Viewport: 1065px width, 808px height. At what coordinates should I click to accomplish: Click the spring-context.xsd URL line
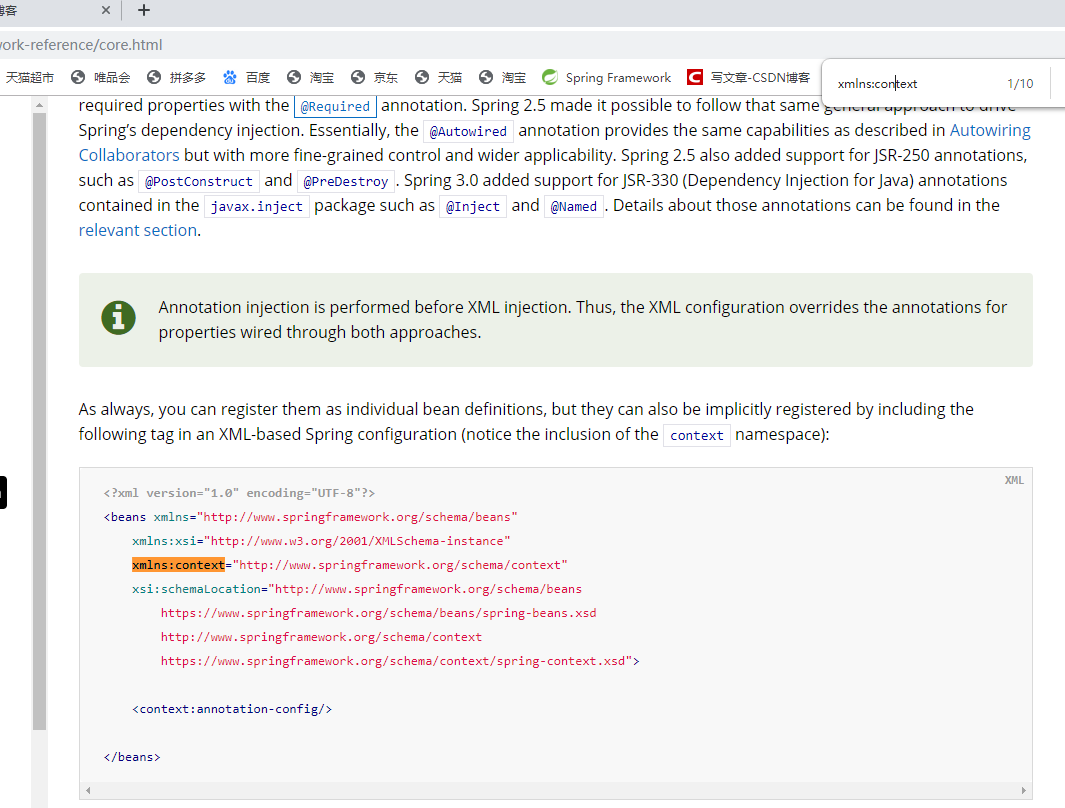click(400, 661)
